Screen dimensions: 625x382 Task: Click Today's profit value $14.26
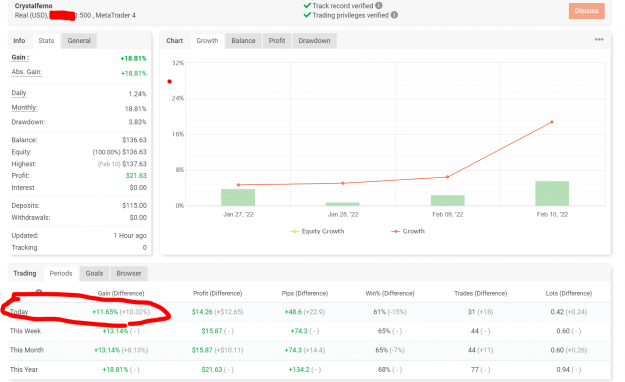pyautogui.click(x=202, y=312)
